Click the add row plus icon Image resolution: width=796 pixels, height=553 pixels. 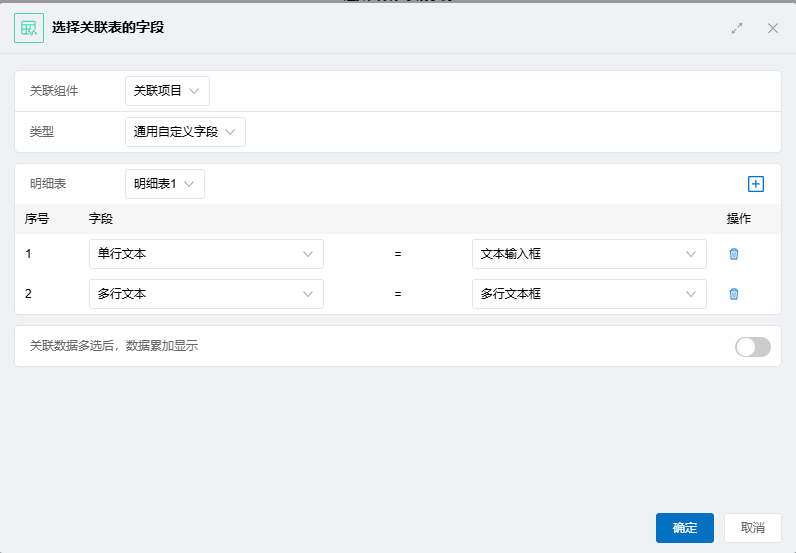[755, 184]
